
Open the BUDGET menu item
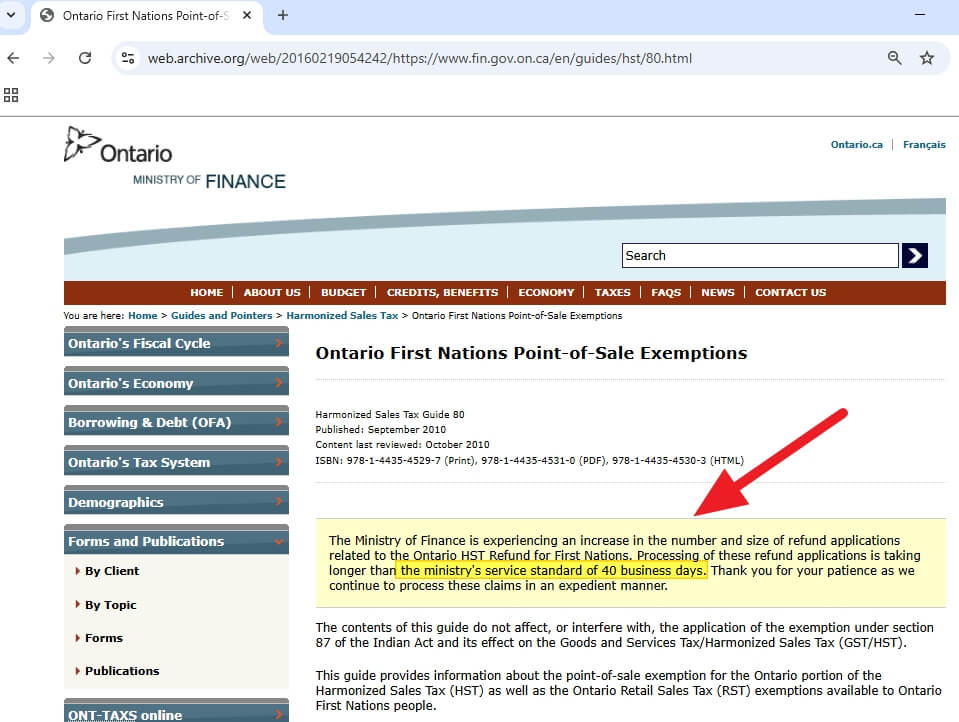[x=343, y=292]
